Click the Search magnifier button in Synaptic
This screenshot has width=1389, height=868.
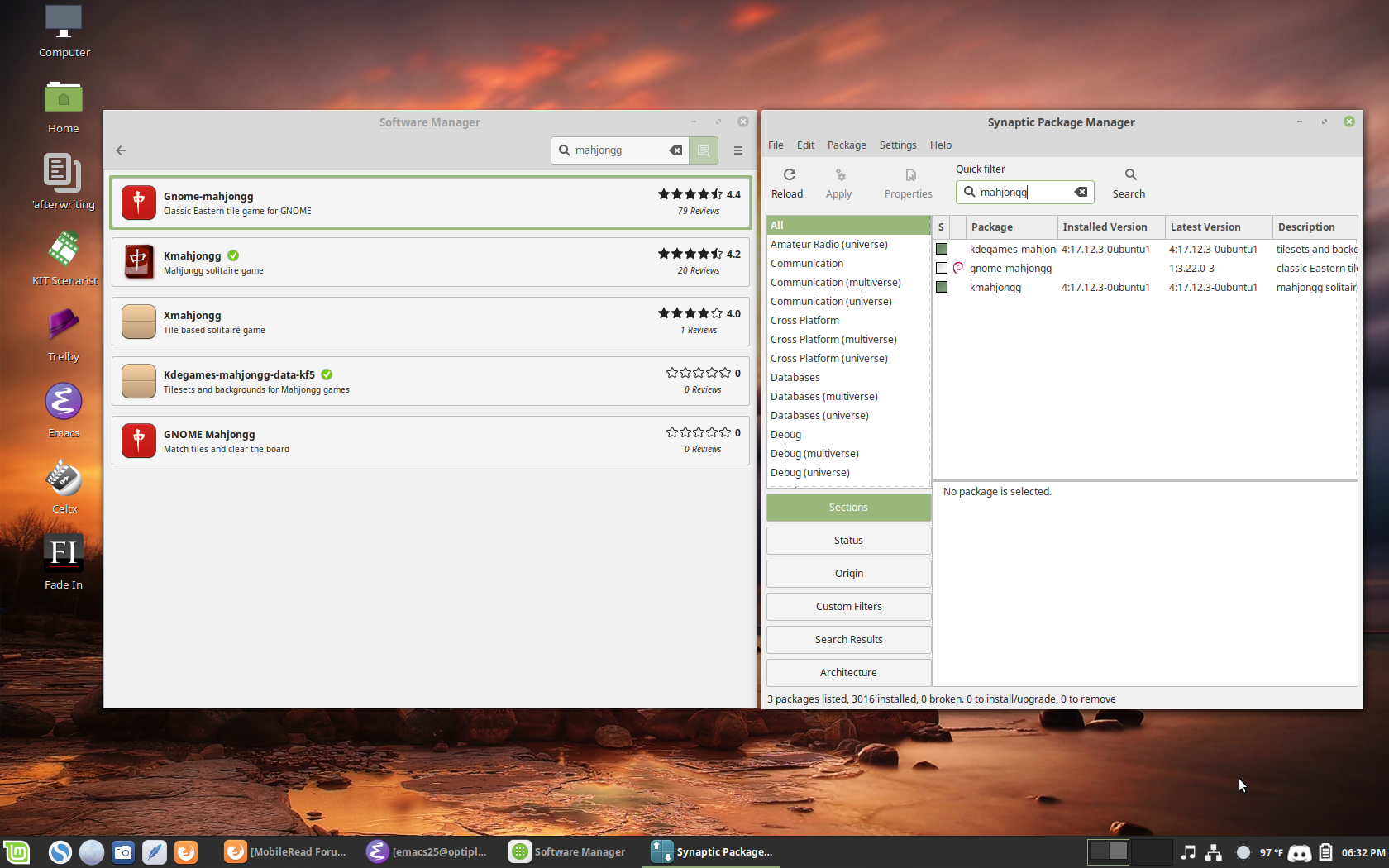[x=1129, y=184]
